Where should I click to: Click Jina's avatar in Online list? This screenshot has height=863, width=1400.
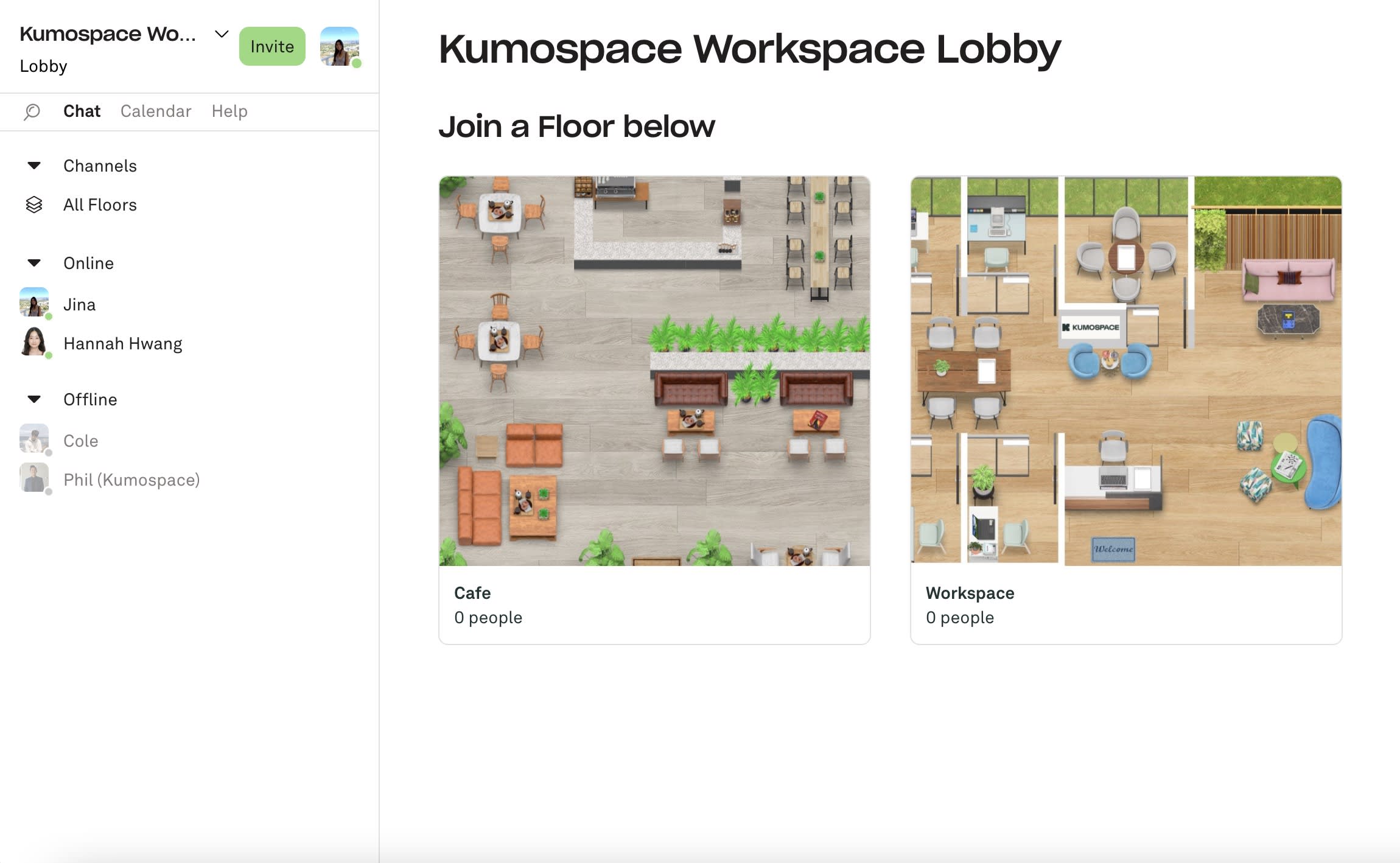[34, 302]
